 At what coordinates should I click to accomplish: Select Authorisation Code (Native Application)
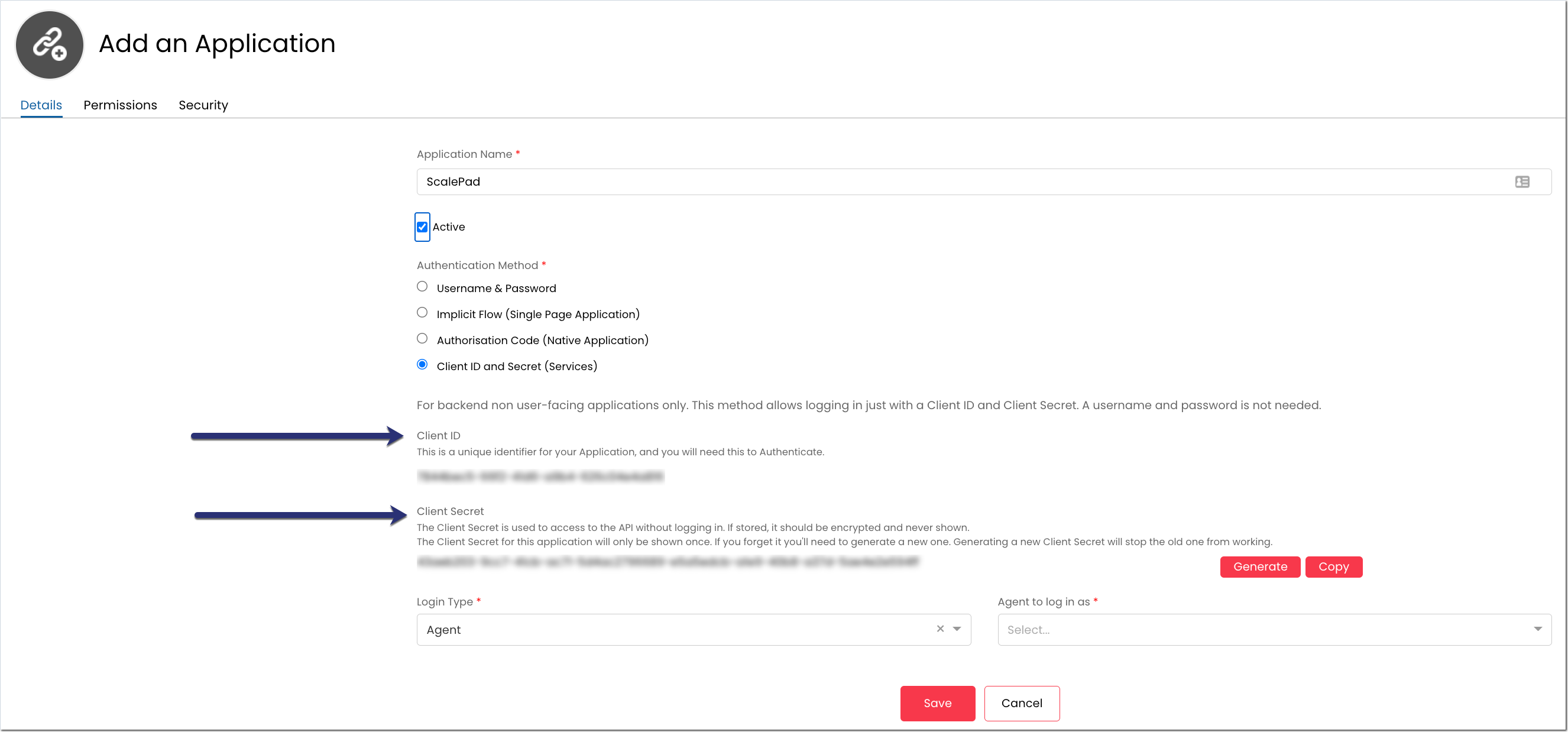[x=422, y=339]
